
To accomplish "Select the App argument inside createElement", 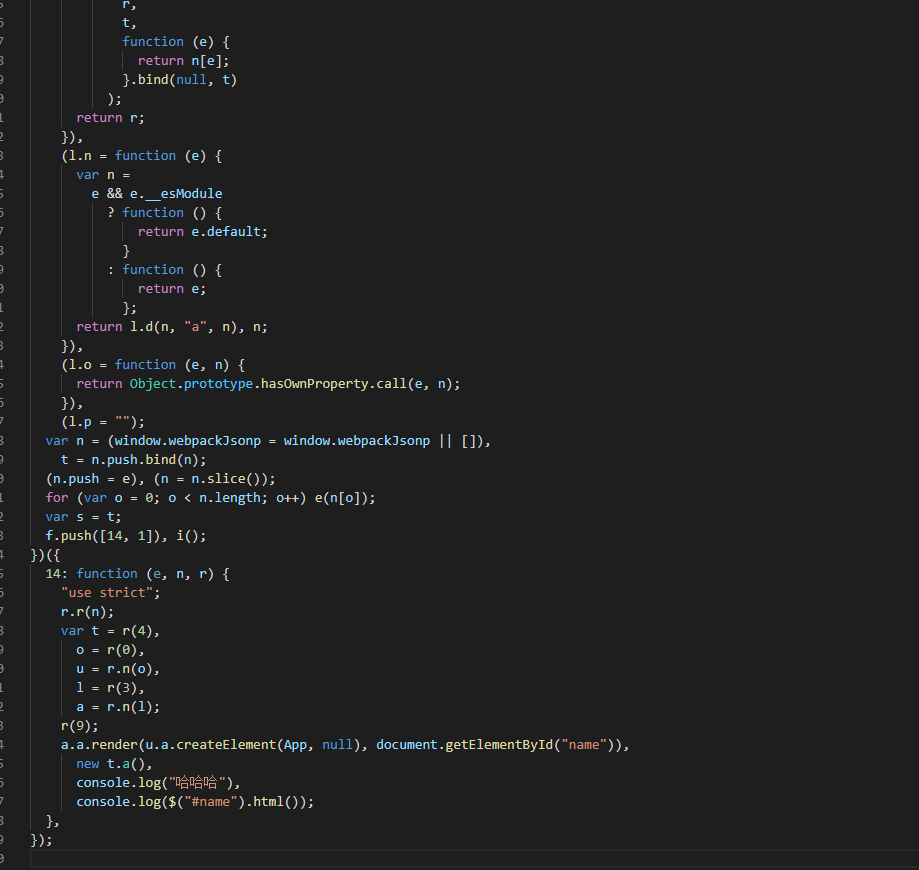I will point(299,744).
